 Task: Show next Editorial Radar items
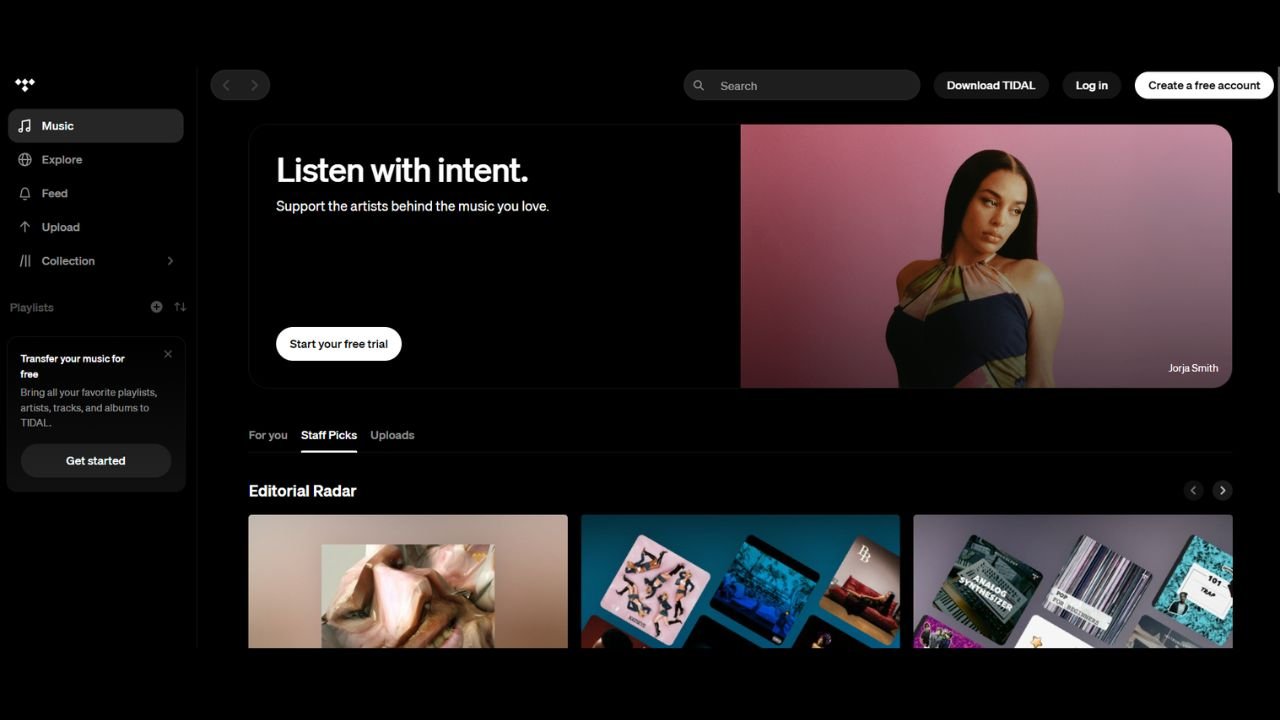tap(1222, 490)
